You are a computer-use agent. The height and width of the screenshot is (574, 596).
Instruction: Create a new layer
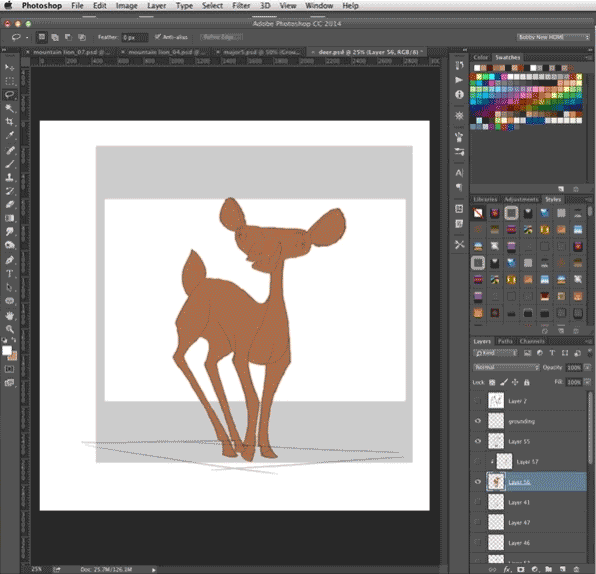coord(562,569)
